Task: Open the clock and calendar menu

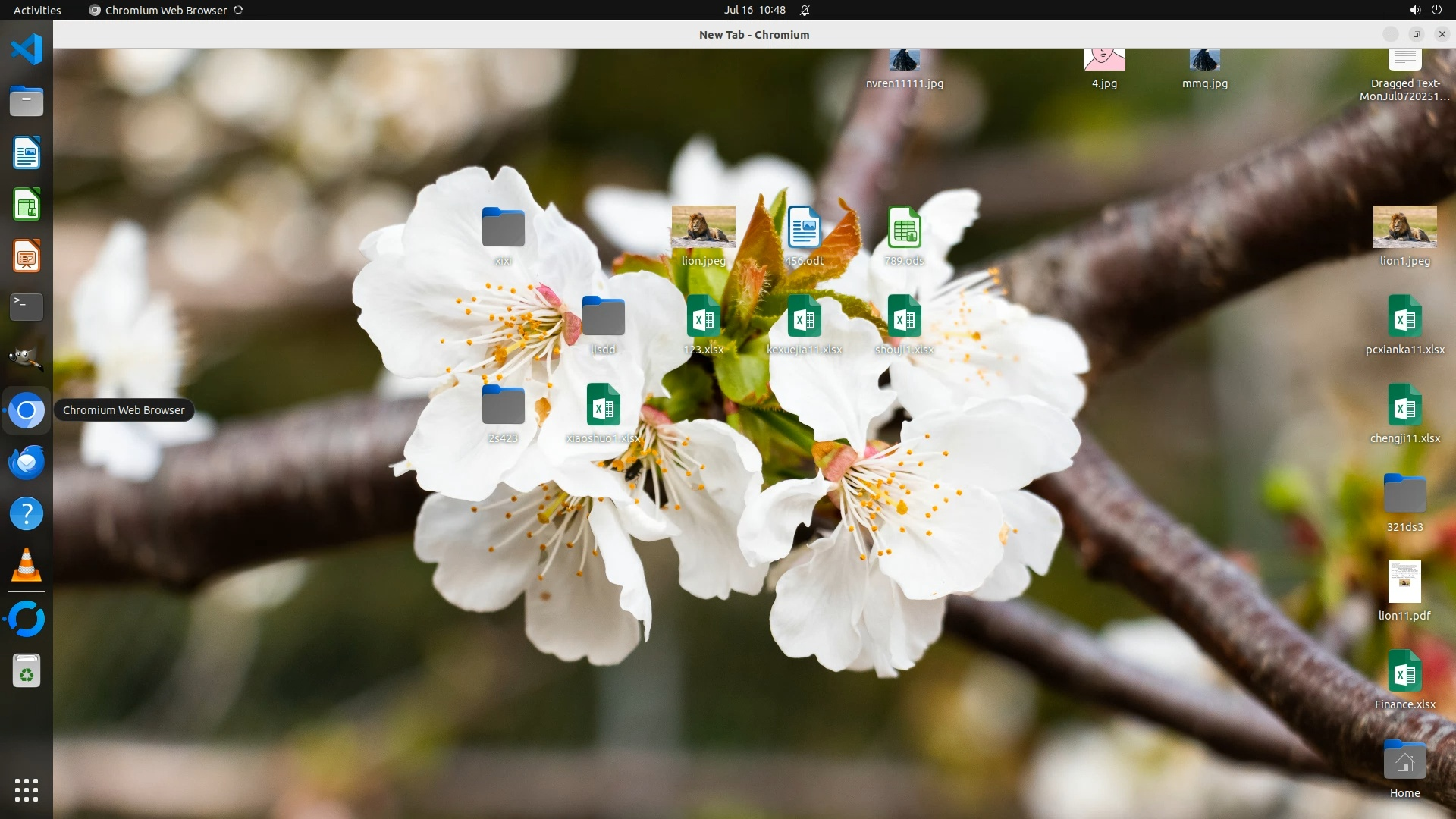Action: click(x=754, y=10)
